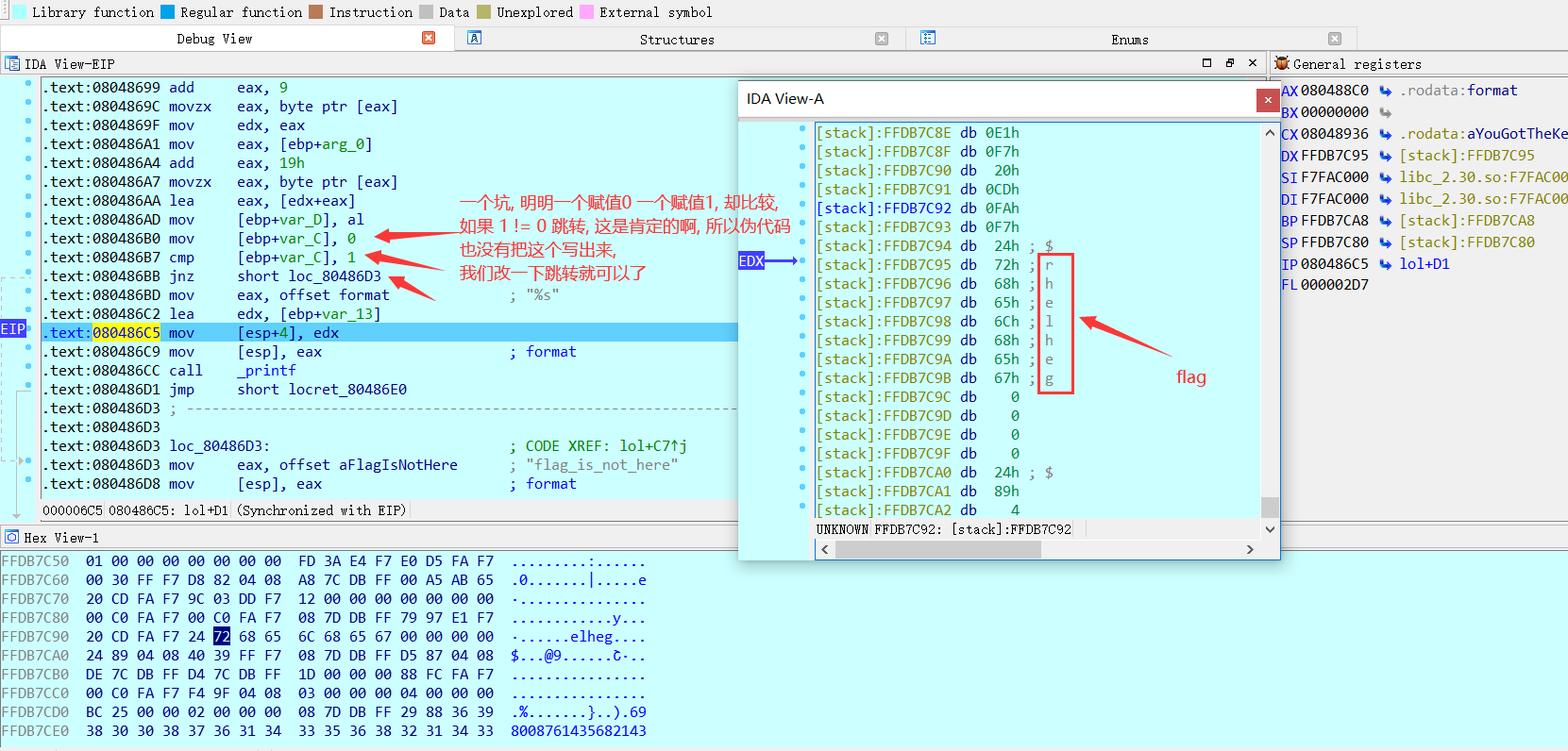Viewport: 1568px width, 751px height.
Task: Click lol+D1 next to EIP register
Action: point(1425,264)
